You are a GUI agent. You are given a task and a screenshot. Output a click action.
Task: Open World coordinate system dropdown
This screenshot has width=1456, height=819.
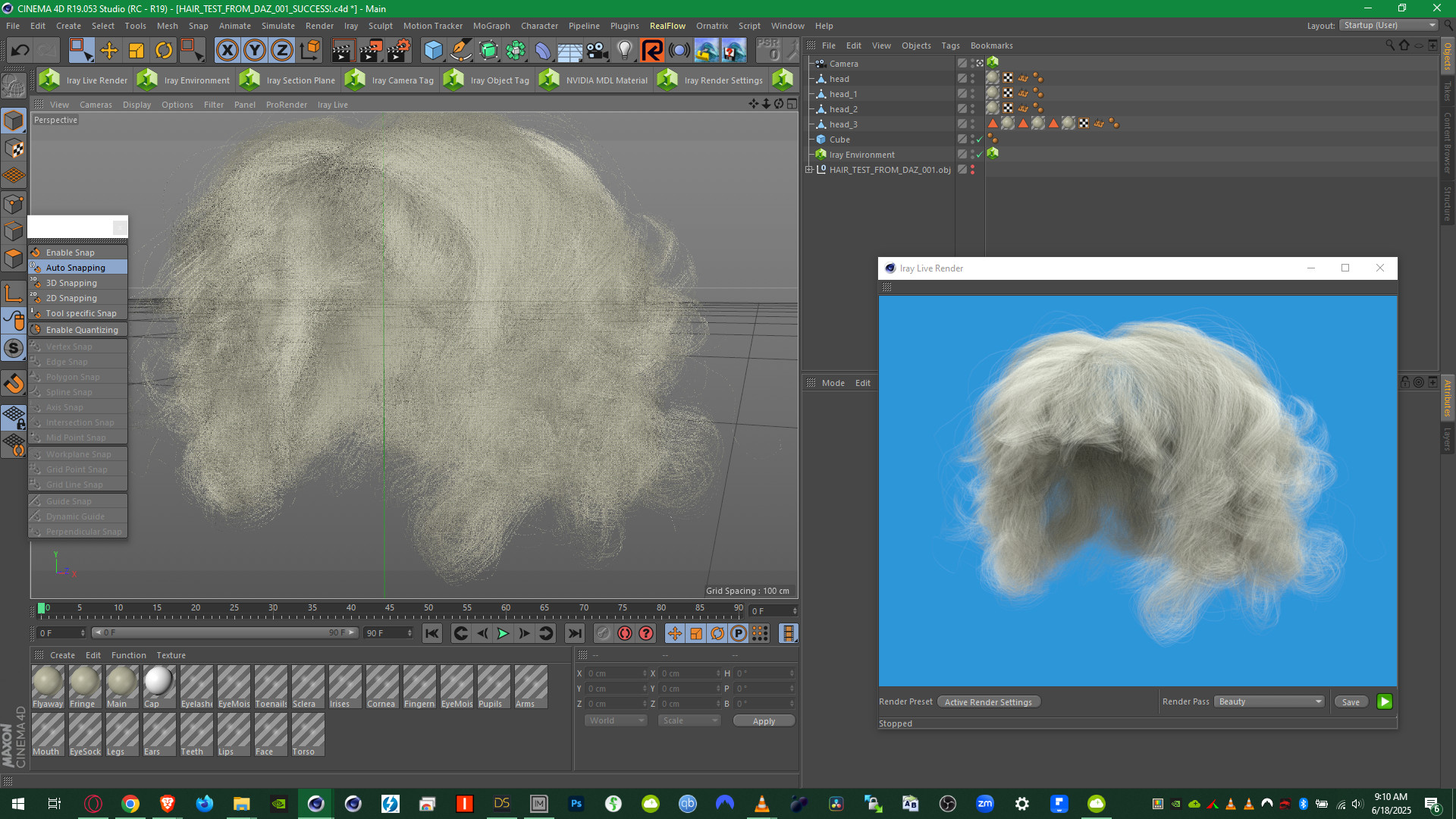click(x=615, y=720)
